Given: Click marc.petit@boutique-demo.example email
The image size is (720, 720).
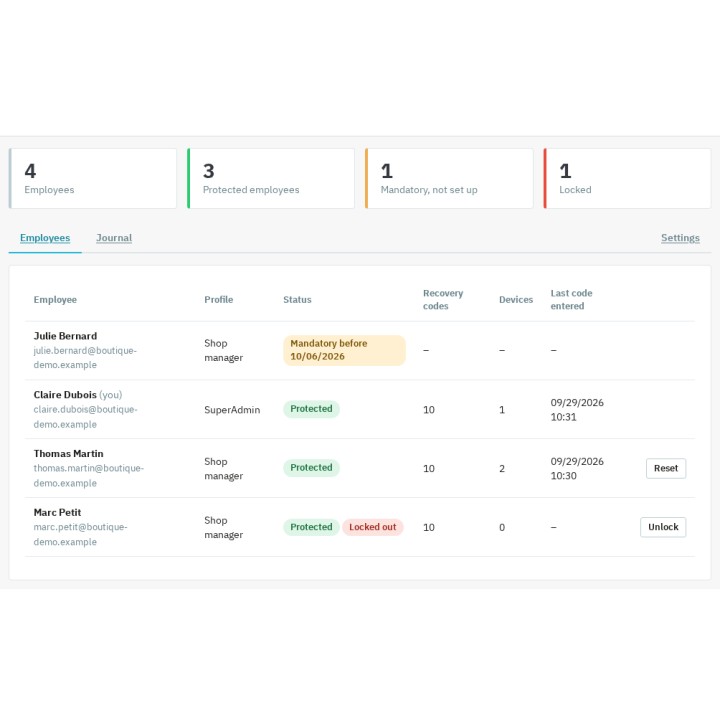Looking at the screenshot, I should click(x=80, y=534).
